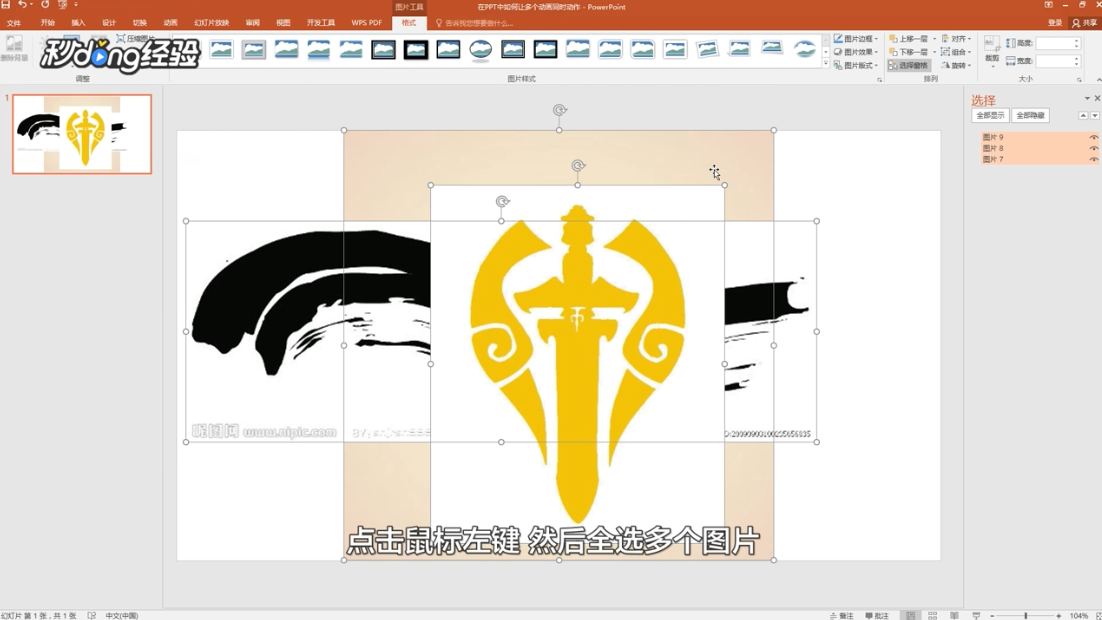Click the 宽度 width input field
The width and height of the screenshot is (1102, 620).
point(1058,62)
